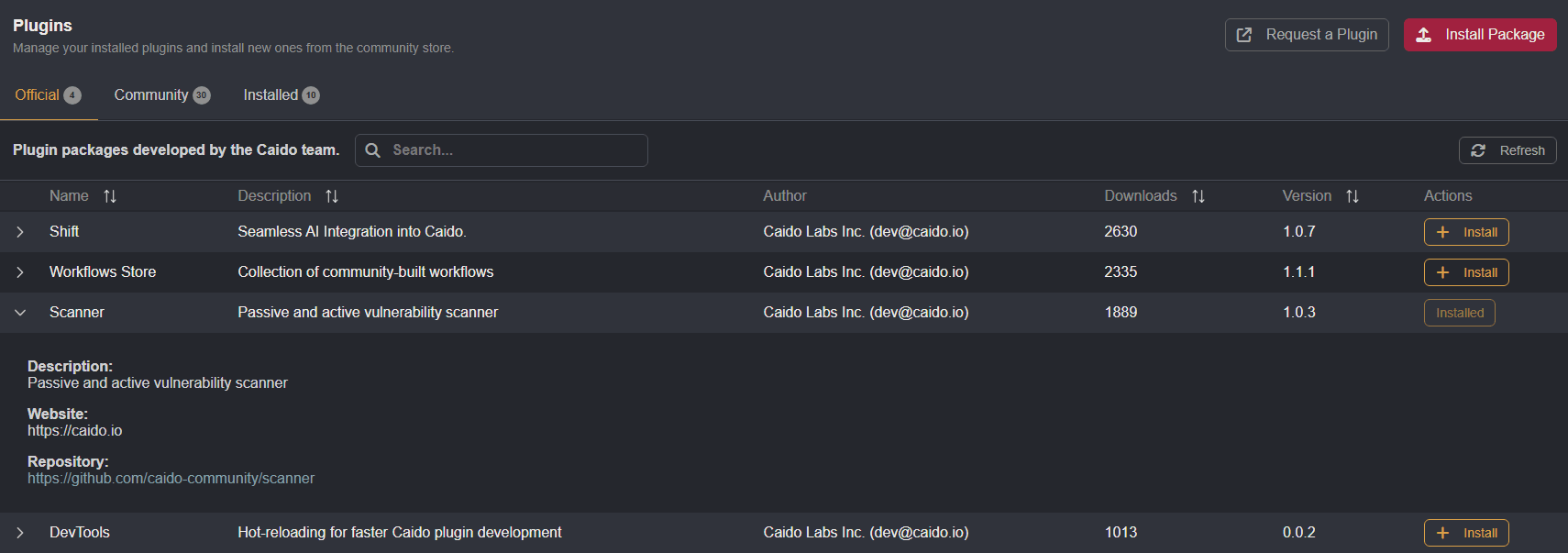The width and height of the screenshot is (1568, 553).
Task: Install the Shift plugin
Action: point(1466,232)
